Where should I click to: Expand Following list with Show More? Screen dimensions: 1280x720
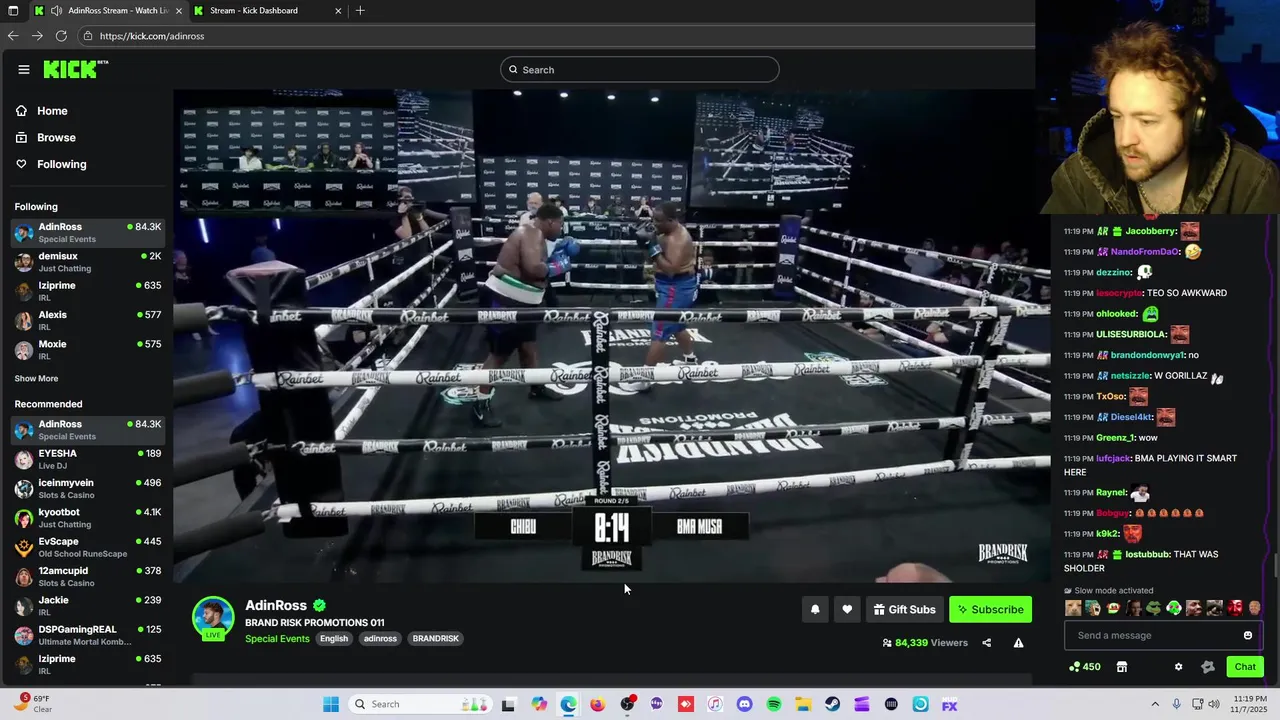click(x=36, y=379)
